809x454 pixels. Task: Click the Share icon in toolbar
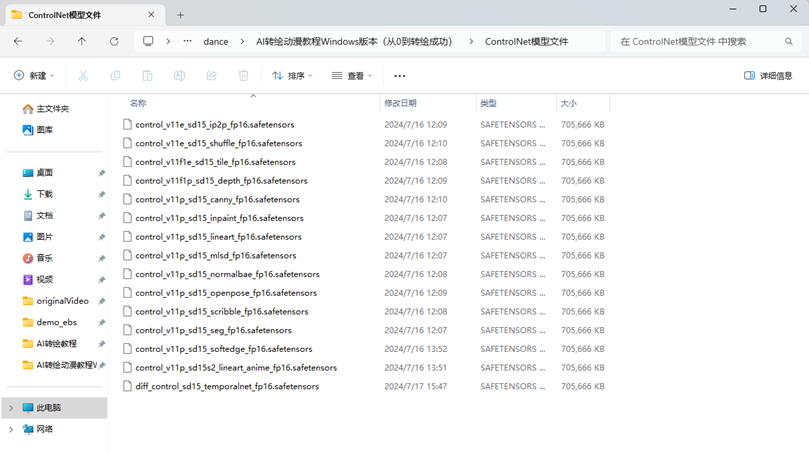tap(212, 76)
